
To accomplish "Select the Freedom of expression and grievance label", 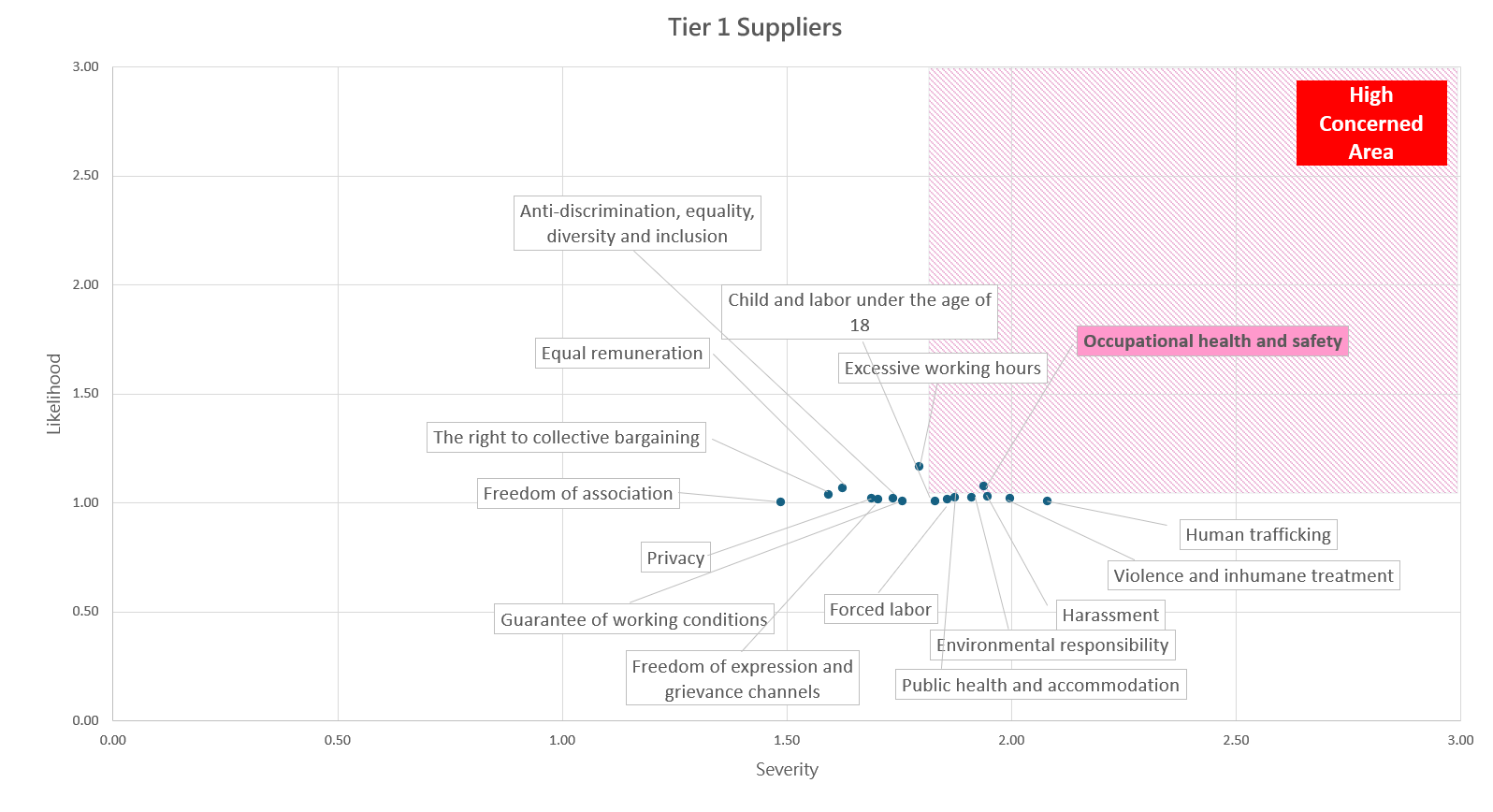I will coord(742,679).
